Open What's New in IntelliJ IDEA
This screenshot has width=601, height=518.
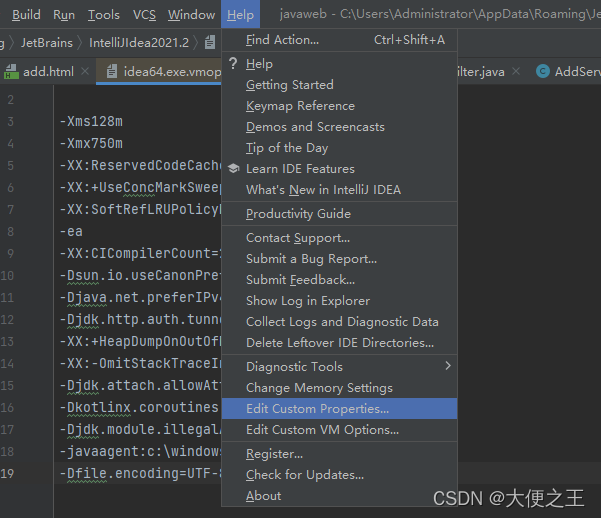click(x=340, y=190)
